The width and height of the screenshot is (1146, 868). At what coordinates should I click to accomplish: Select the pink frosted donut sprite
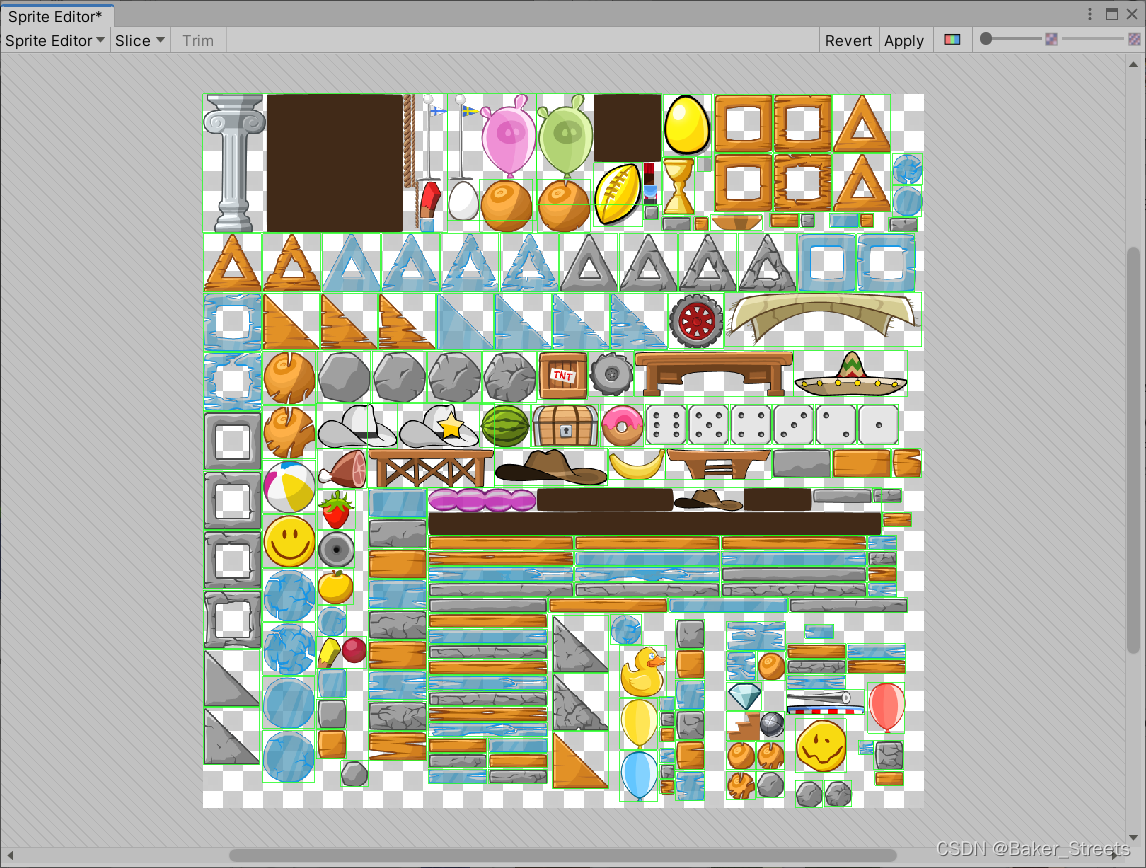click(x=622, y=426)
